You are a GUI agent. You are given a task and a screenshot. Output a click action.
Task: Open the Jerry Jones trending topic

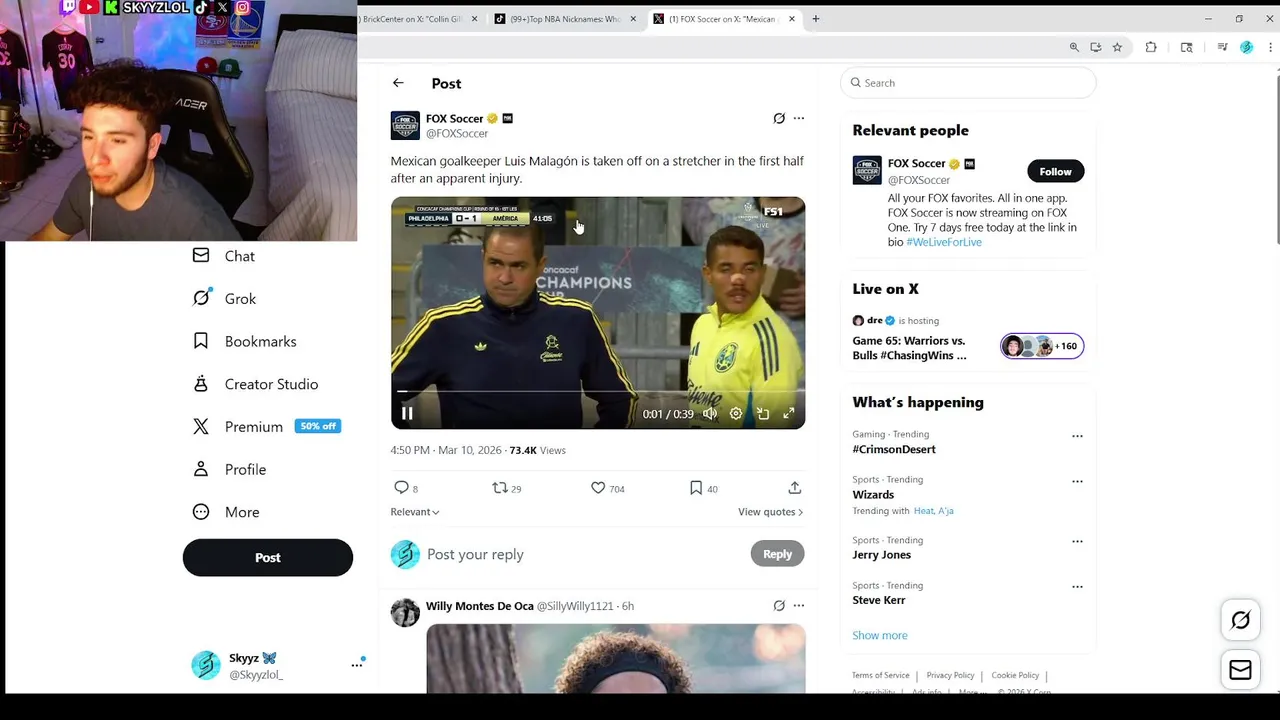tap(882, 555)
